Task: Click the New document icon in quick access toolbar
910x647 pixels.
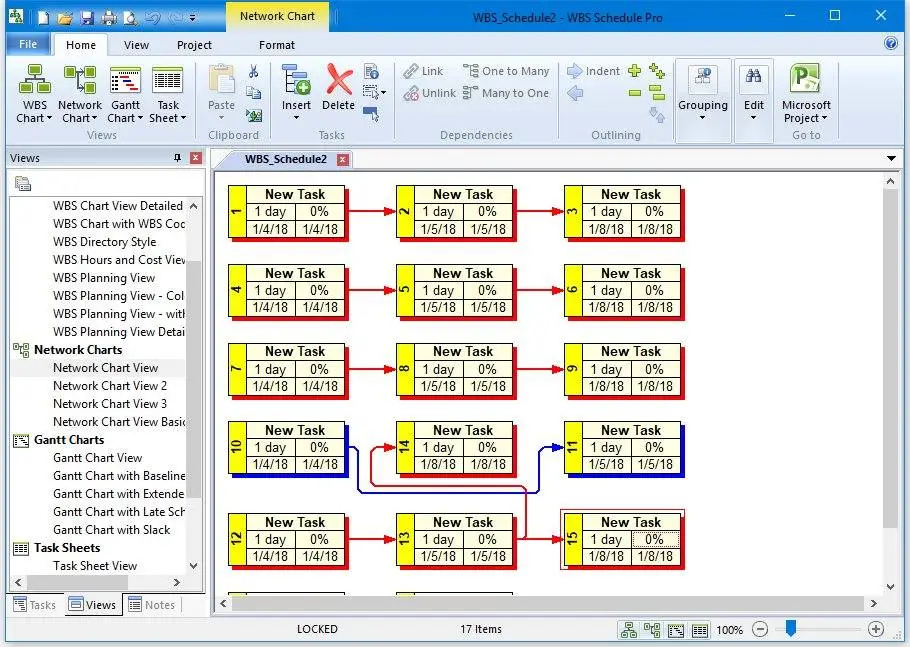Action: point(44,17)
